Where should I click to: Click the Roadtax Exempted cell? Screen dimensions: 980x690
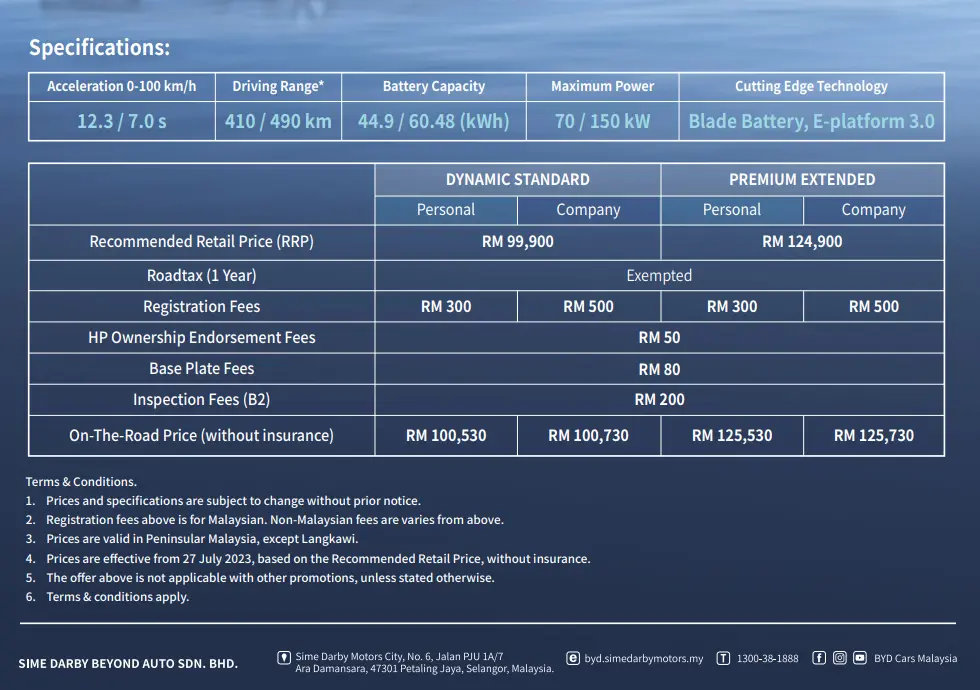659,276
